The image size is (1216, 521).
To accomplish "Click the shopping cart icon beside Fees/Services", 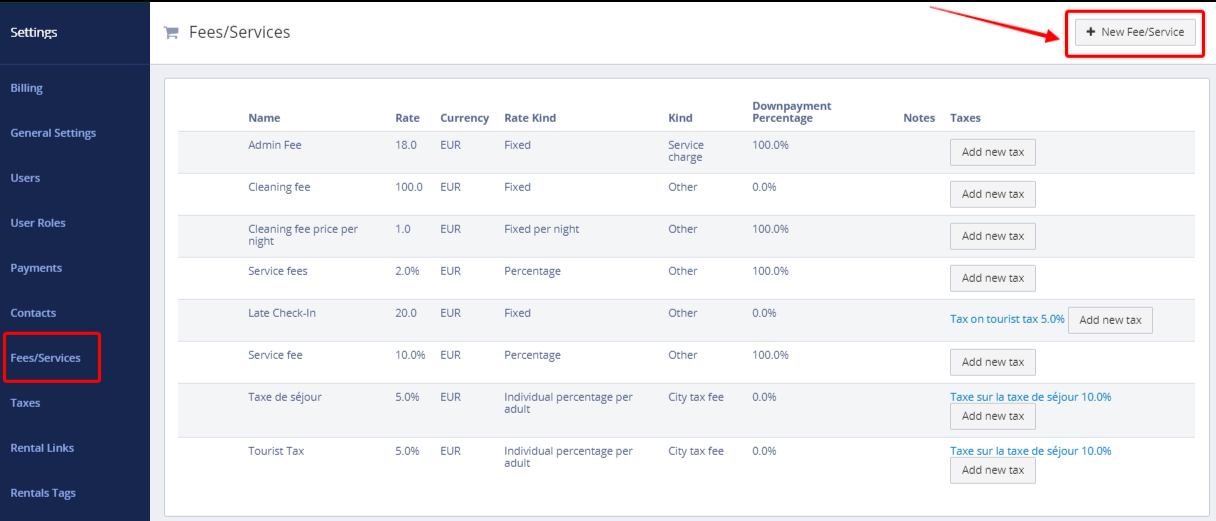I will [171, 32].
